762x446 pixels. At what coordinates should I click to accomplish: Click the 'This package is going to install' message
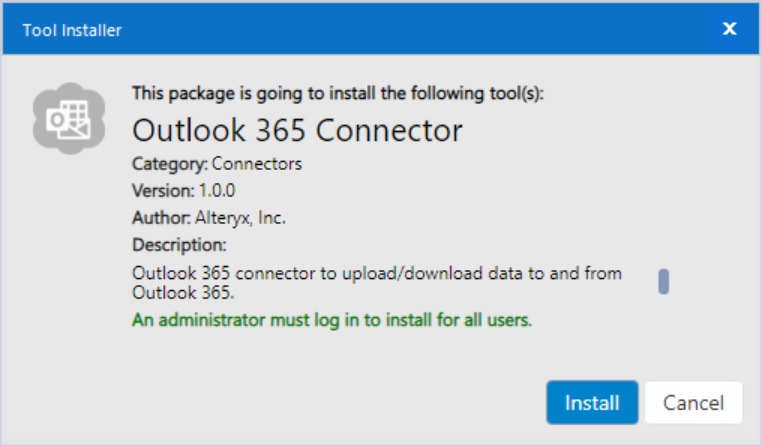coord(338,93)
